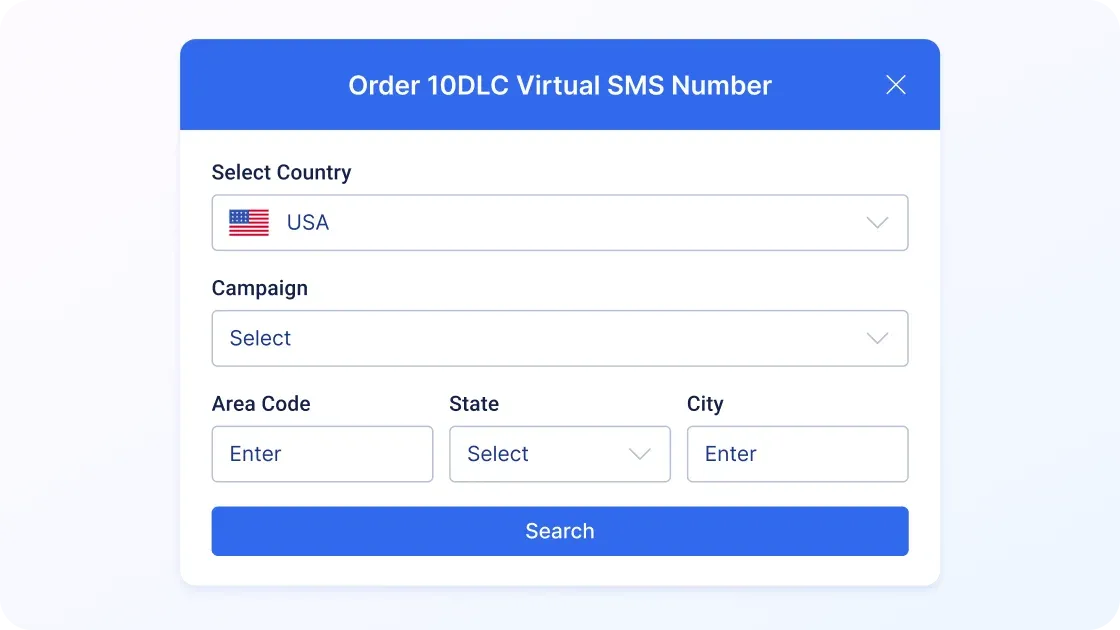
Task: Click the chevron icon in the country selector
Action: (878, 223)
